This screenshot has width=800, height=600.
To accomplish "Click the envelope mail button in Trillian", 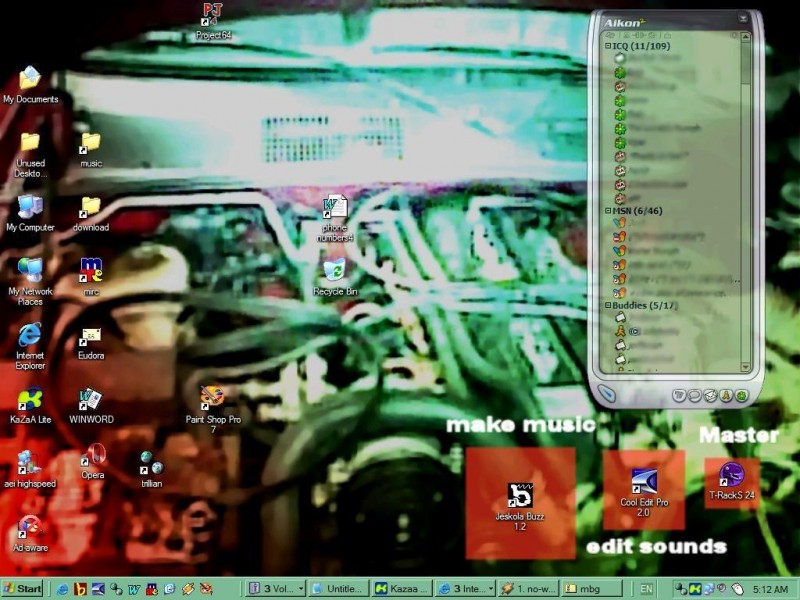I will coord(710,395).
